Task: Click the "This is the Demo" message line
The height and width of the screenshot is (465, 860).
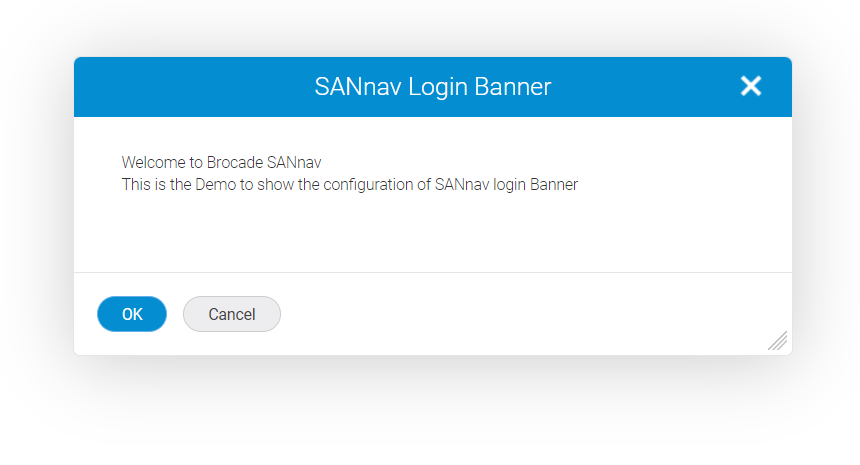Action: tap(349, 184)
